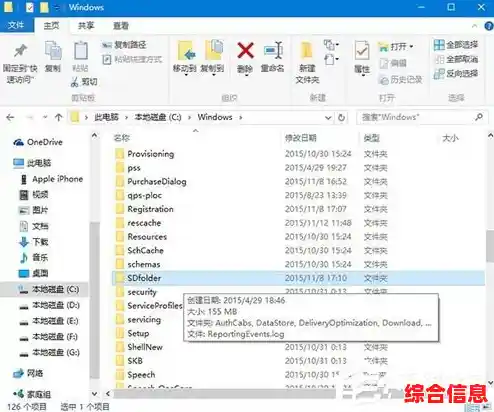Click Select all (全部选择)
Screen dimensions: 494x412
coord(456,45)
